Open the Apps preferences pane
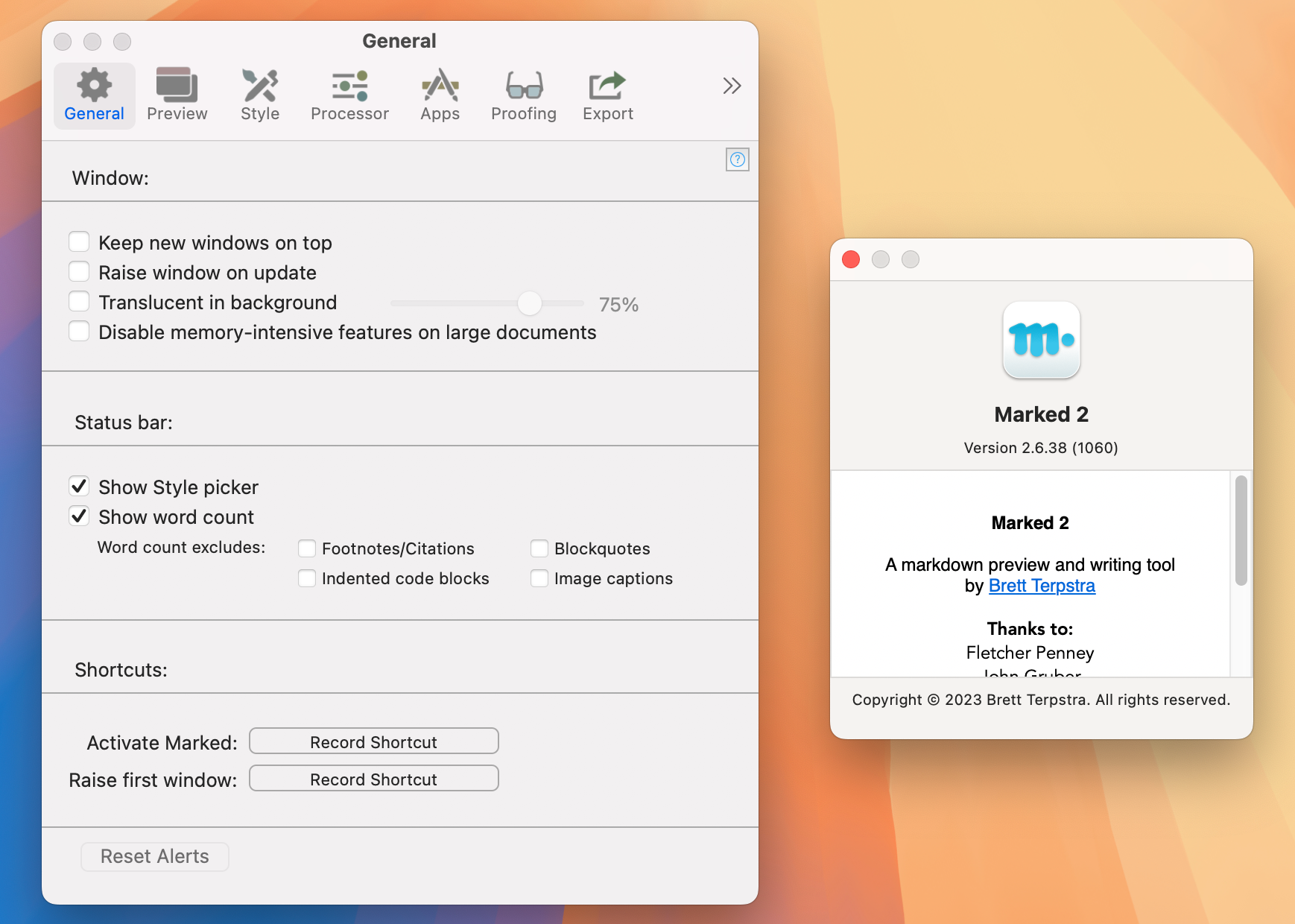The image size is (1295, 924). click(440, 95)
